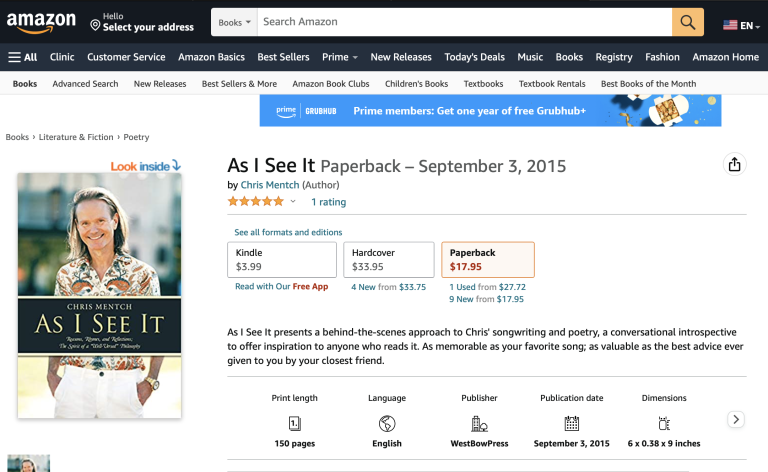The height and width of the screenshot is (472, 768).
Task: Advance product details carousel right arrow
Action: point(736,420)
